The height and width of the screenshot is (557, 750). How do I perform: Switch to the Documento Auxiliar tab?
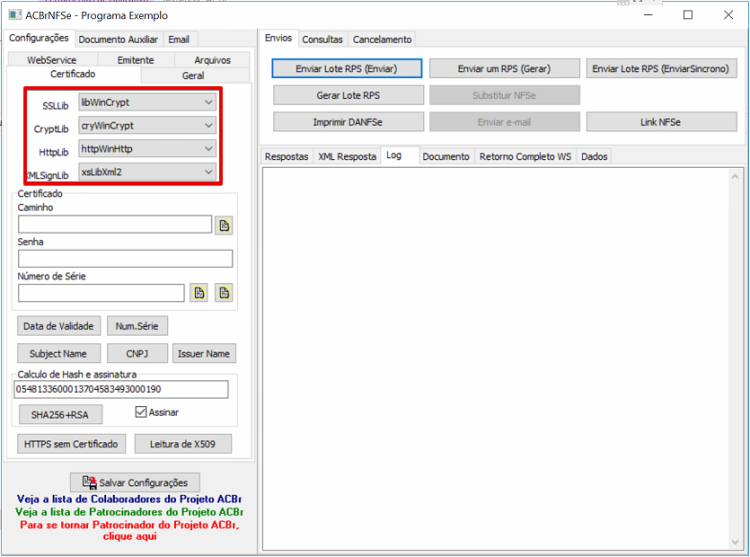point(118,39)
